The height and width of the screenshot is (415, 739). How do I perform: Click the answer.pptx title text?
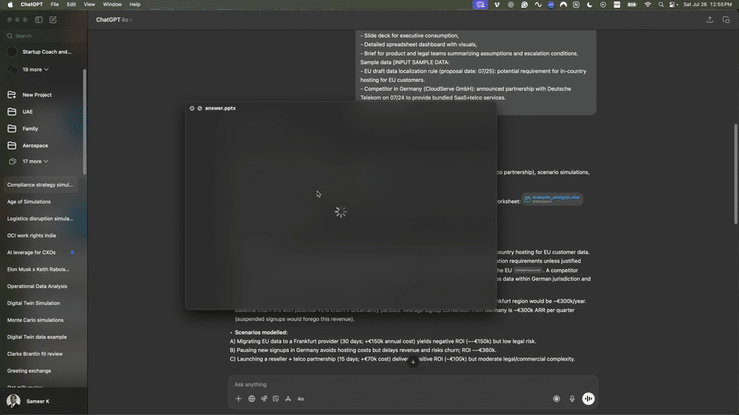coord(220,108)
